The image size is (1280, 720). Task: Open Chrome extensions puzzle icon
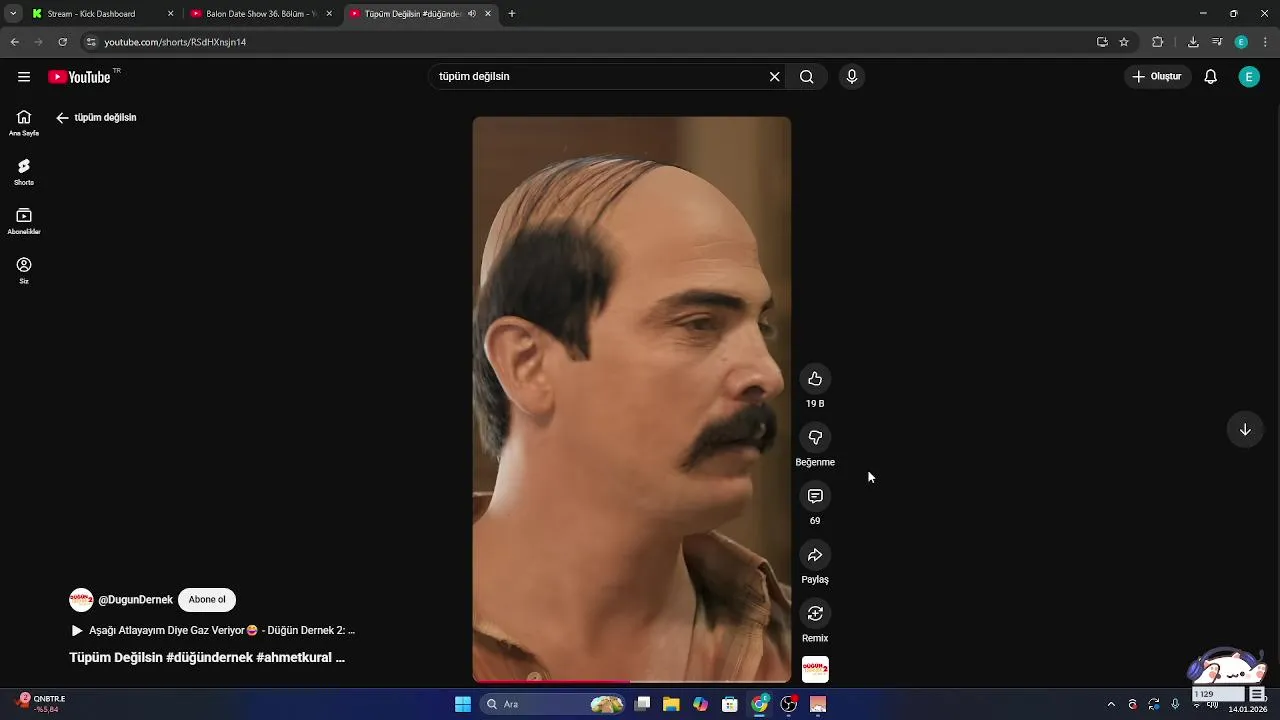click(x=1158, y=42)
